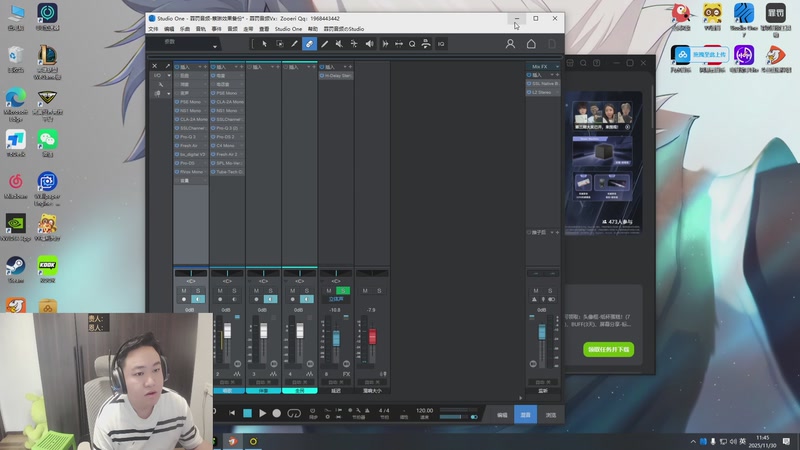
Task: Open the I/O dropdown arrow in mixer sidebar
Action: click(x=169, y=76)
